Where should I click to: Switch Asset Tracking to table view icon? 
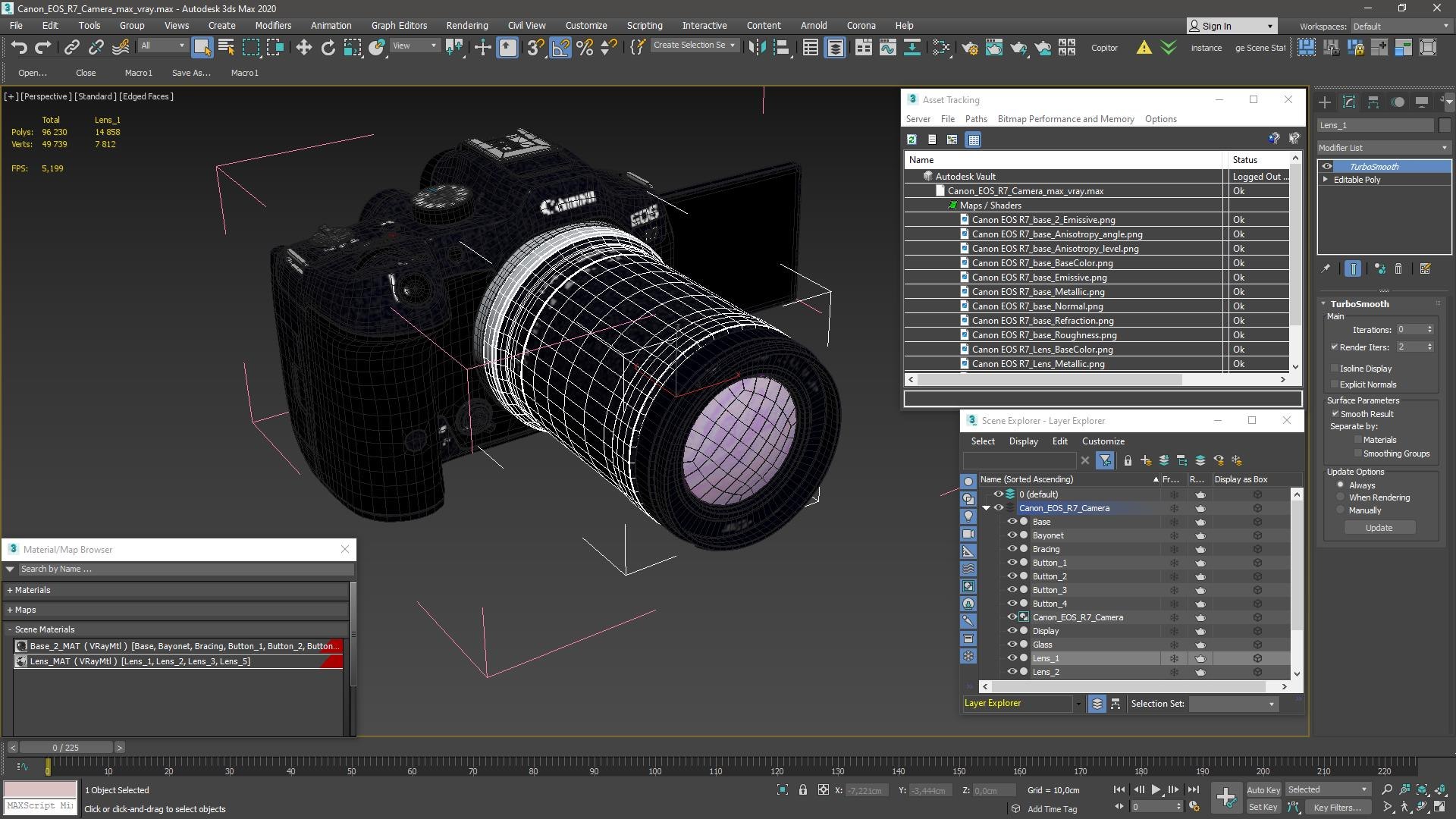974,140
